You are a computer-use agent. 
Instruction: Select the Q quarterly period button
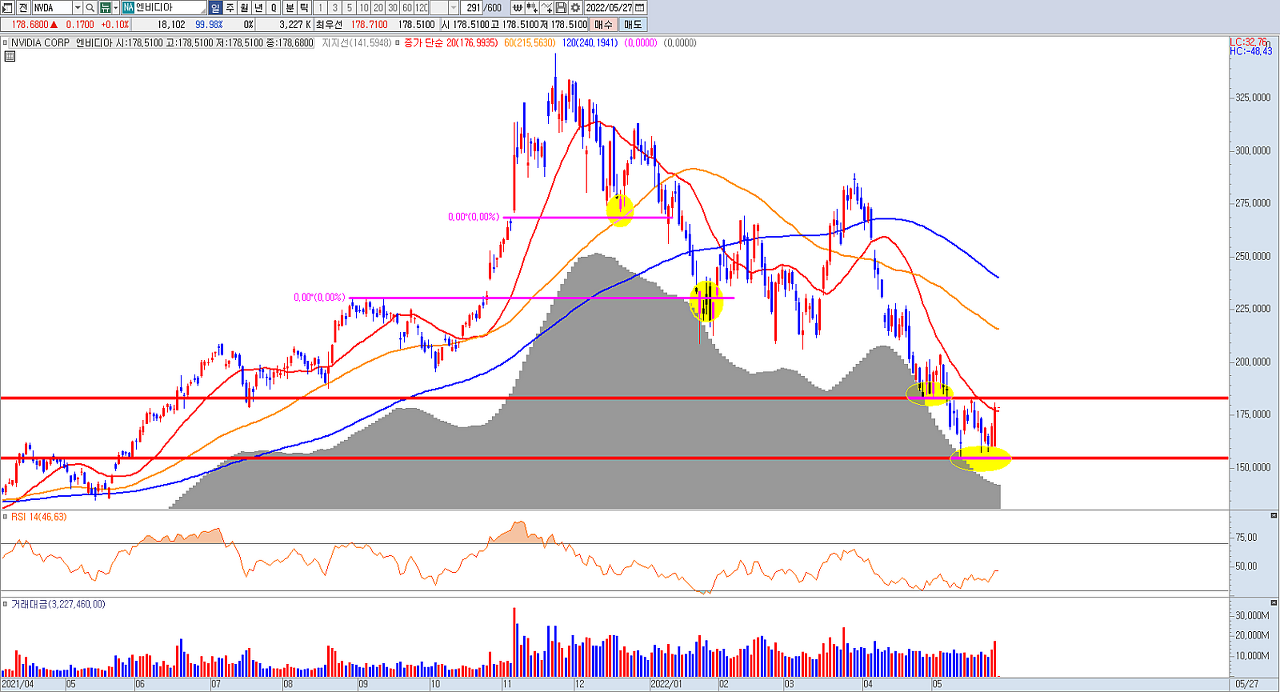point(273,7)
